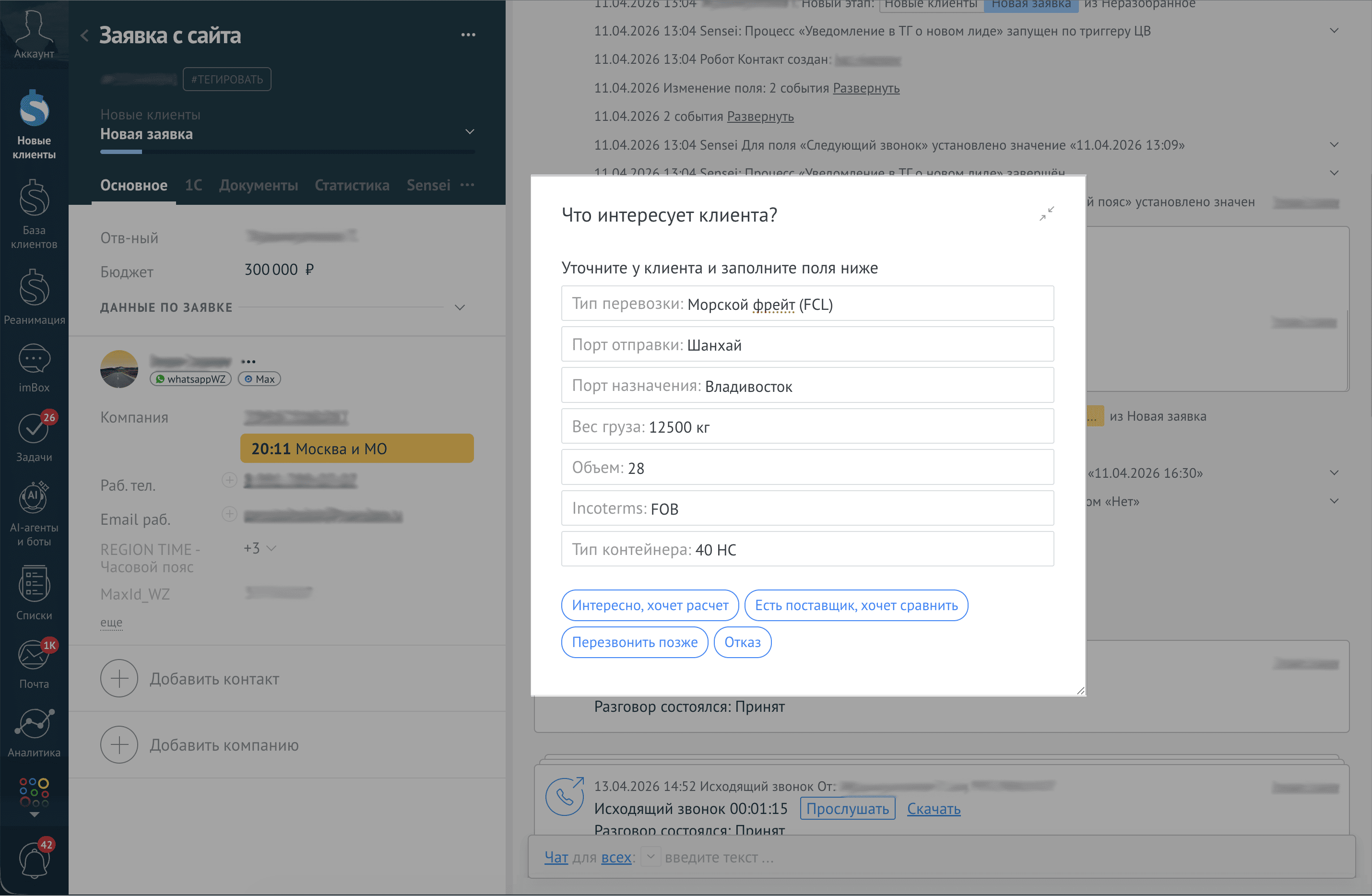Open Почта mail icon in sidebar
The height and width of the screenshot is (896, 1372).
[34, 663]
